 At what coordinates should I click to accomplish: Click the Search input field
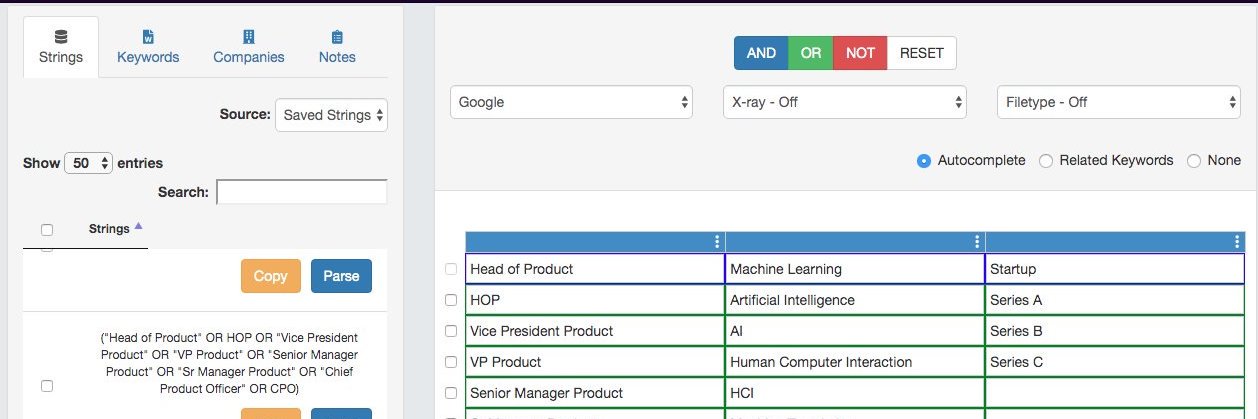click(301, 192)
